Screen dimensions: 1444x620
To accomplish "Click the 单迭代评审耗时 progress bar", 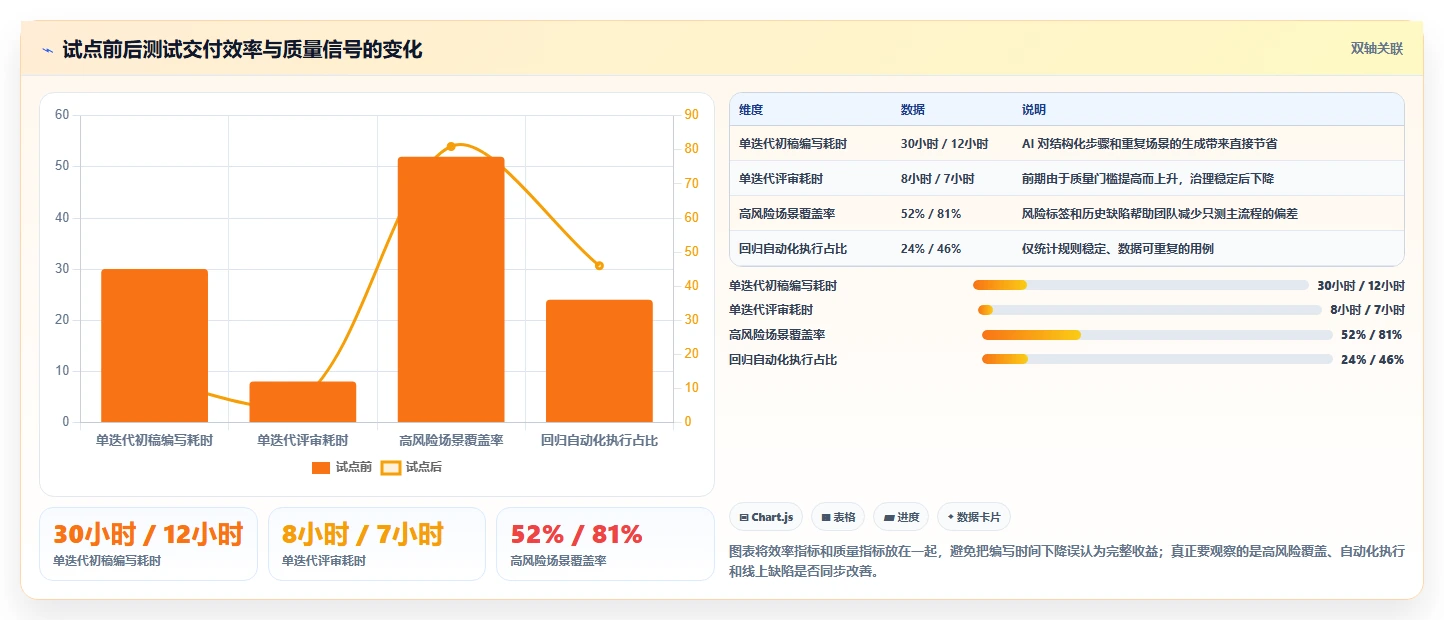I will [1150, 310].
